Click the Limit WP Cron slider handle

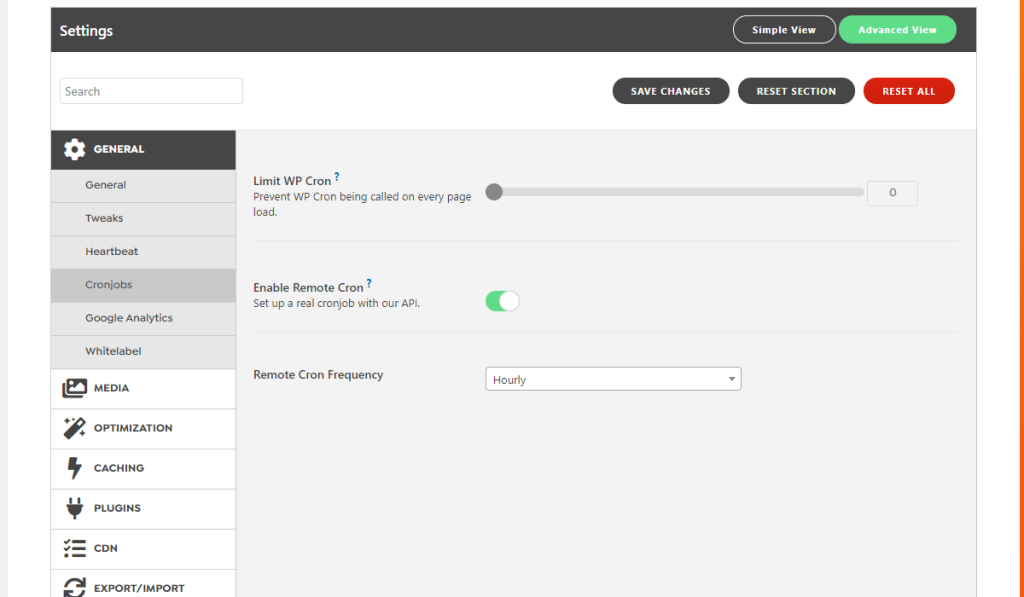494,192
